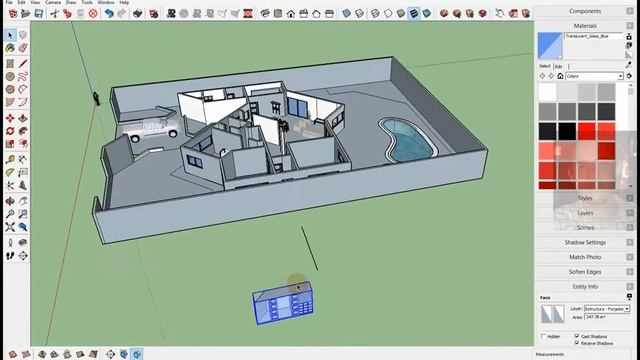Choose the Make Component tool
The image size is (640, 360).
pos(23,36)
